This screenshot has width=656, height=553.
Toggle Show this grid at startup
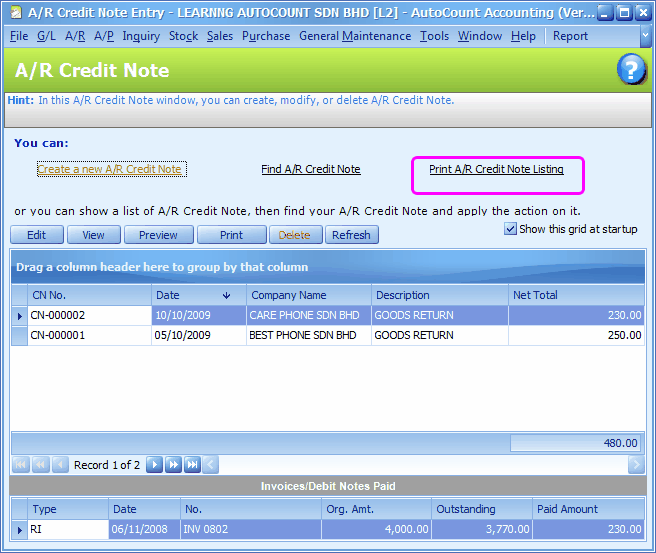511,229
